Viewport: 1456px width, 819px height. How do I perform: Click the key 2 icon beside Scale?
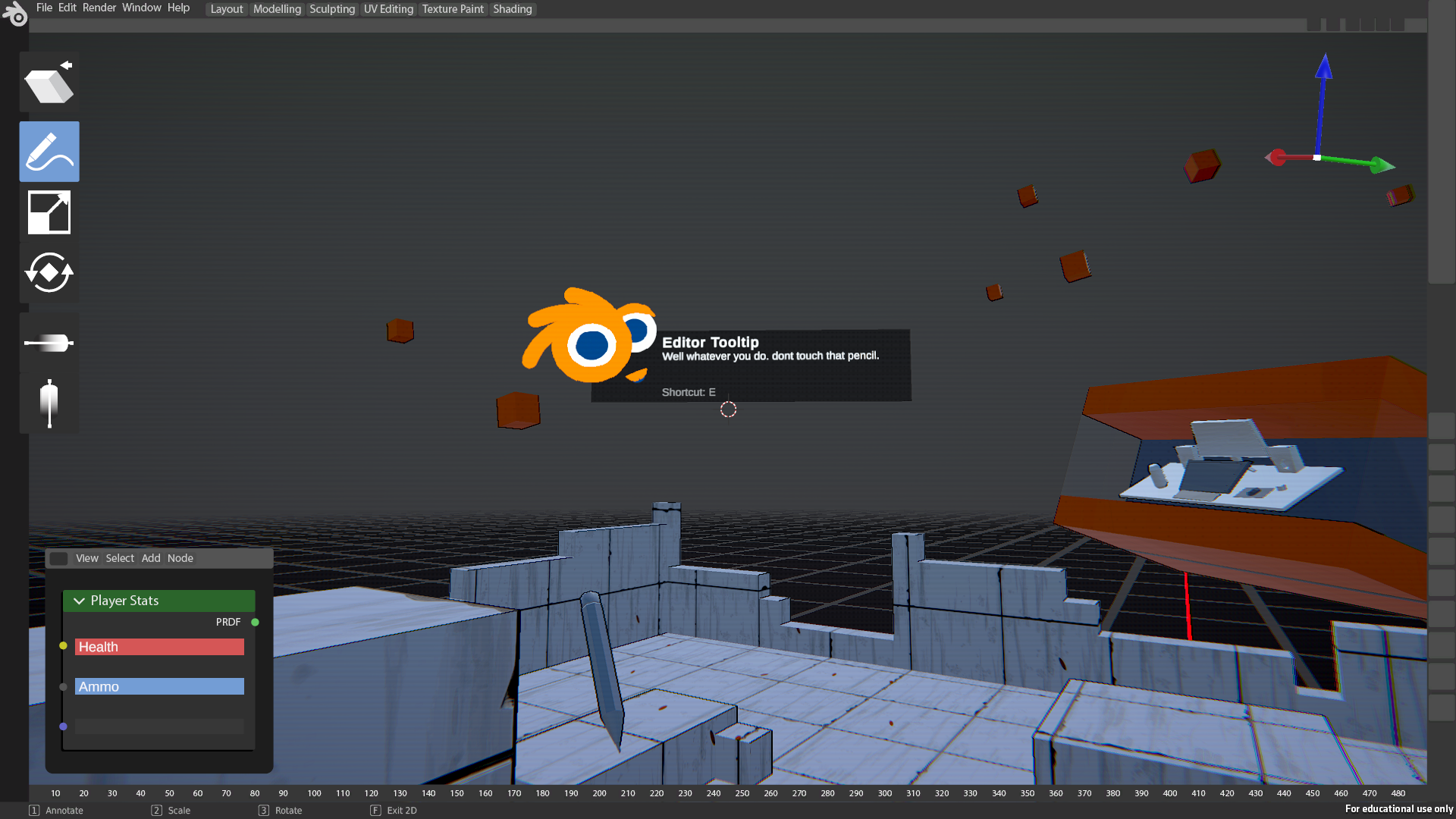(156, 811)
